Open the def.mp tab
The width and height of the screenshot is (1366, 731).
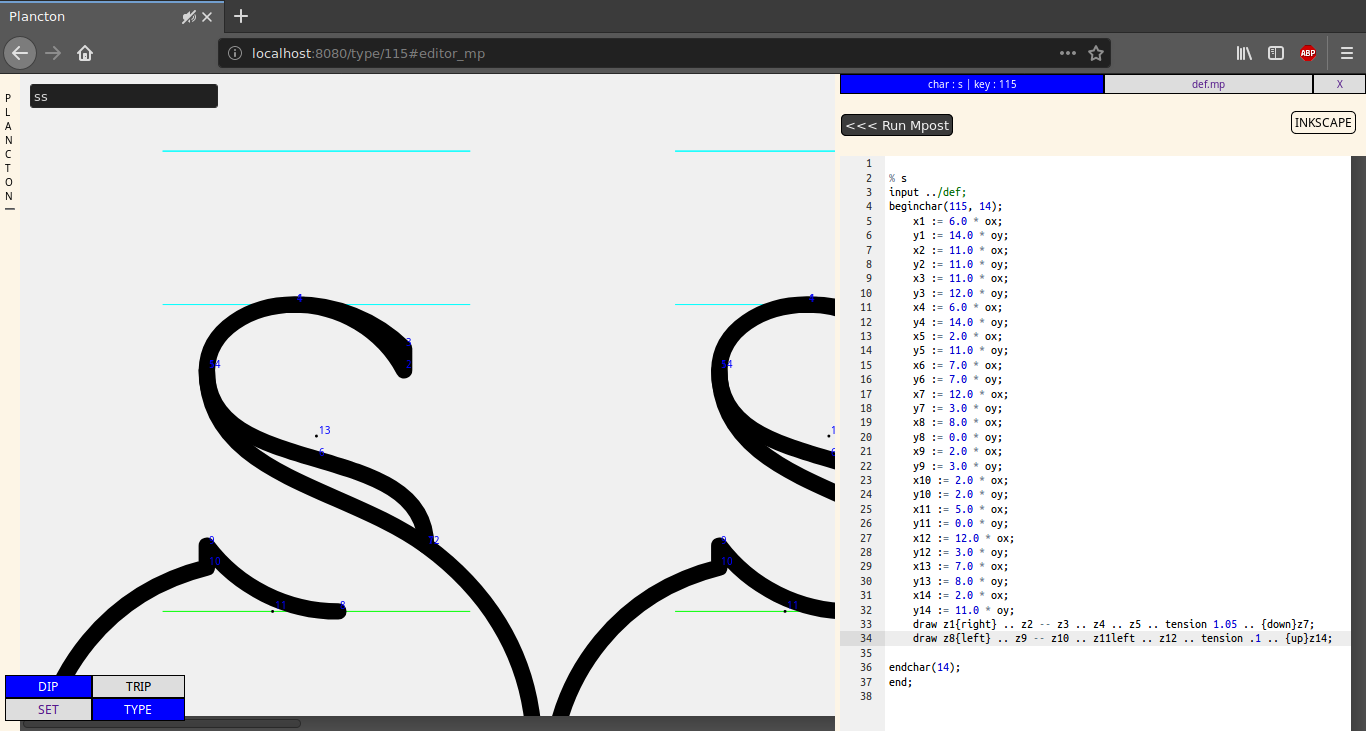tap(1208, 84)
